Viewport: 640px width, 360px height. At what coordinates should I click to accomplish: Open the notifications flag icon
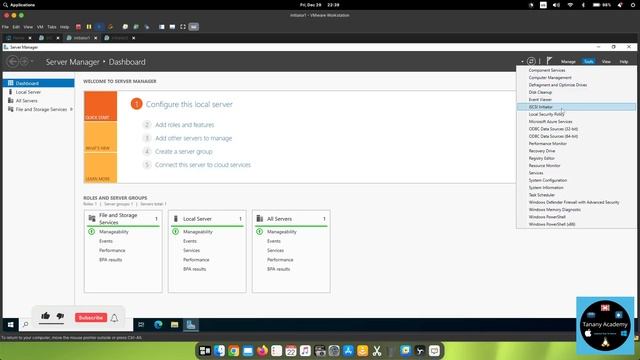pyautogui.click(x=549, y=61)
